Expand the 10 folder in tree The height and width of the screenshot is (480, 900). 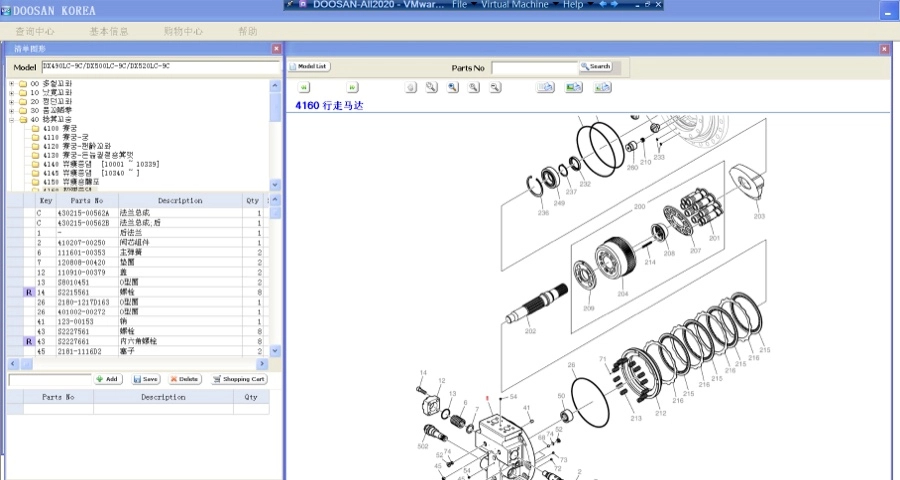tap(11, 92)
